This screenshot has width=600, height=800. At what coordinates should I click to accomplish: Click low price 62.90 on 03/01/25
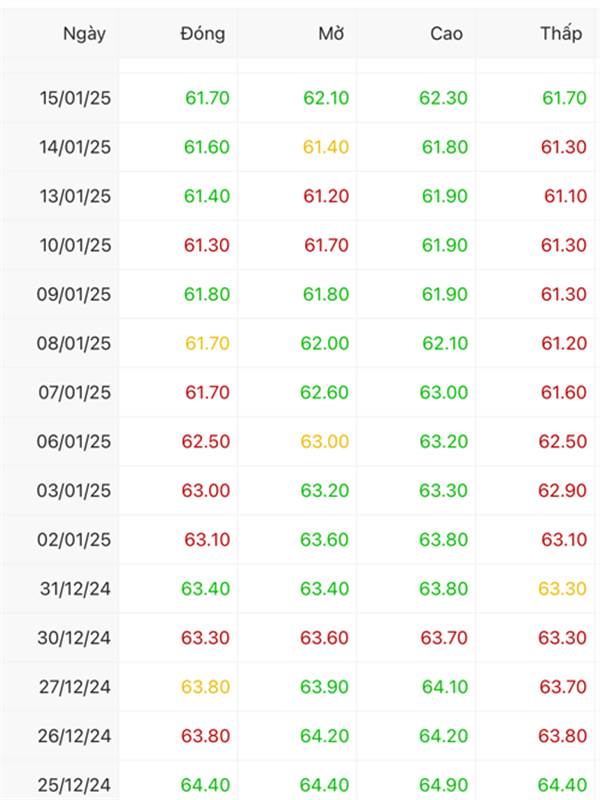[563, 490]
